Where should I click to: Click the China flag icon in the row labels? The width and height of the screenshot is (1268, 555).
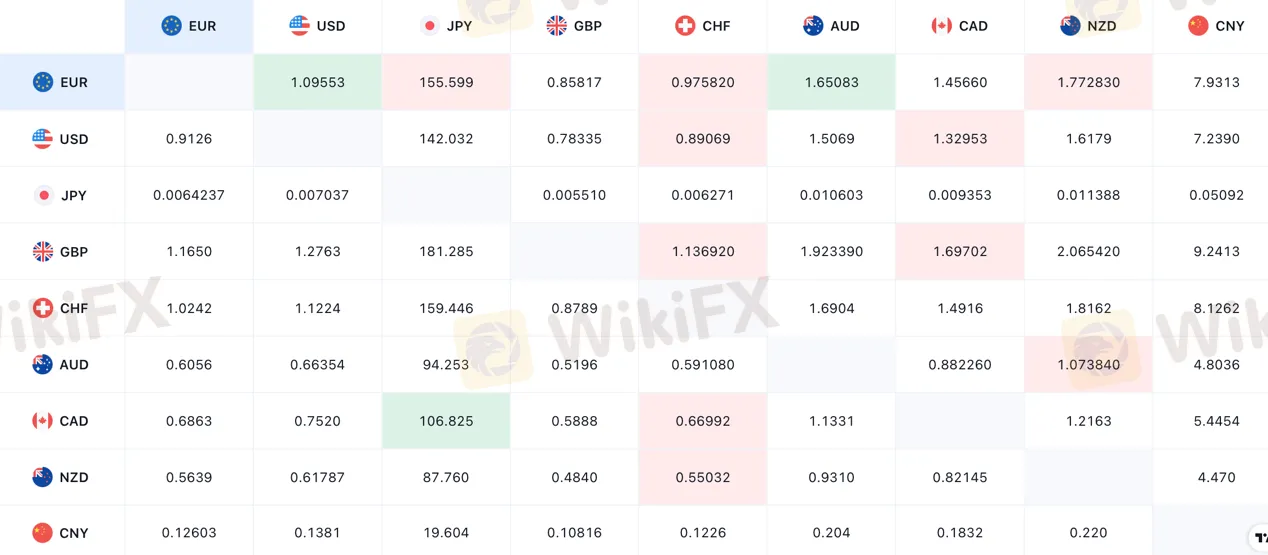click(x=42, y=533)
